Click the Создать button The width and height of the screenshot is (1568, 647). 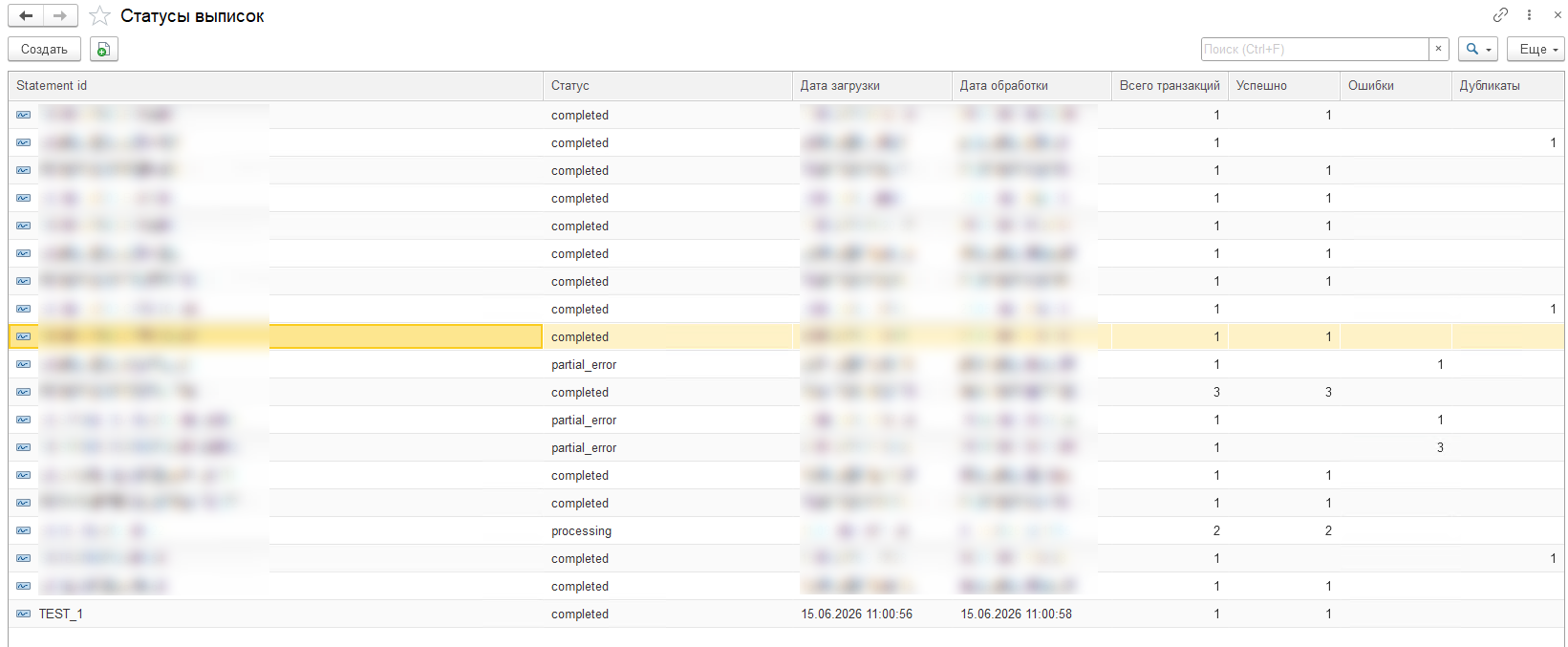click(44, 49)
